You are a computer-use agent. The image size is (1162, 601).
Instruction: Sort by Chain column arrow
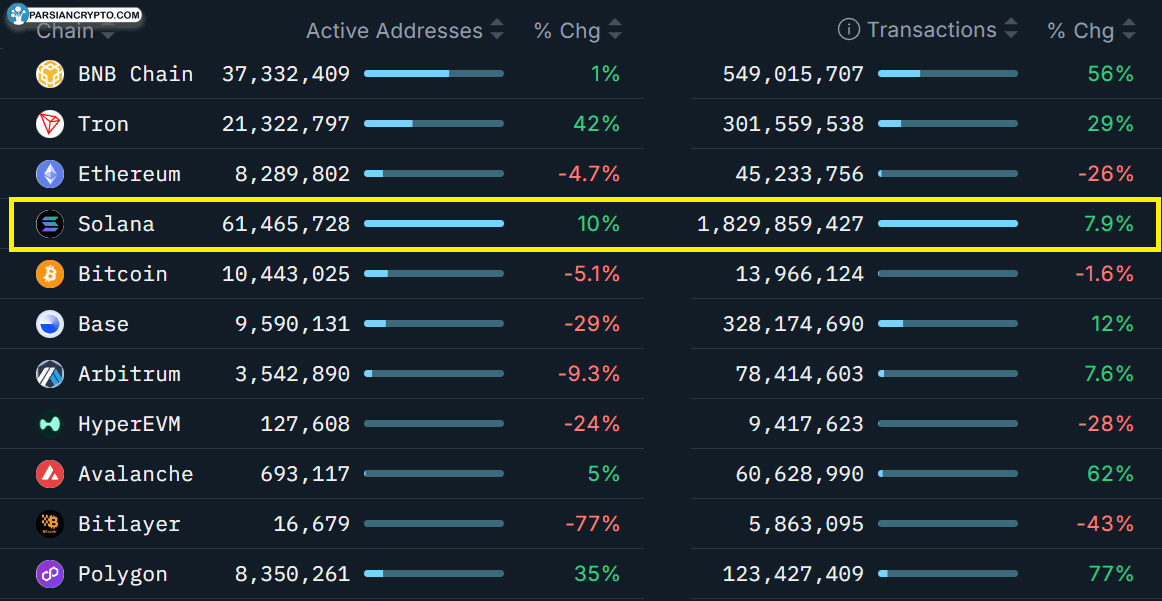pos(108,34)
